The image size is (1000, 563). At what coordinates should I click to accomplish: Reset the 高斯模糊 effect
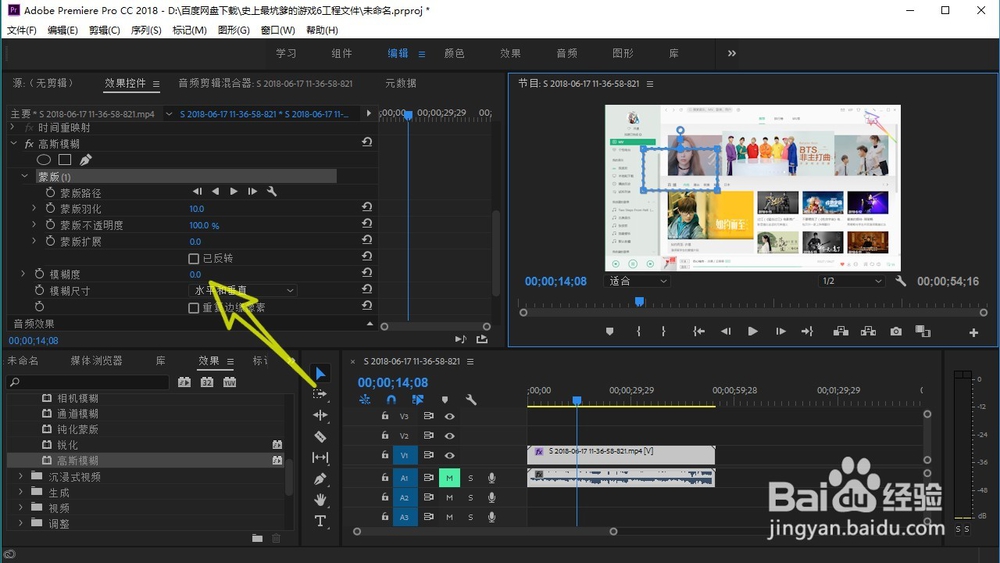point(367,142)
